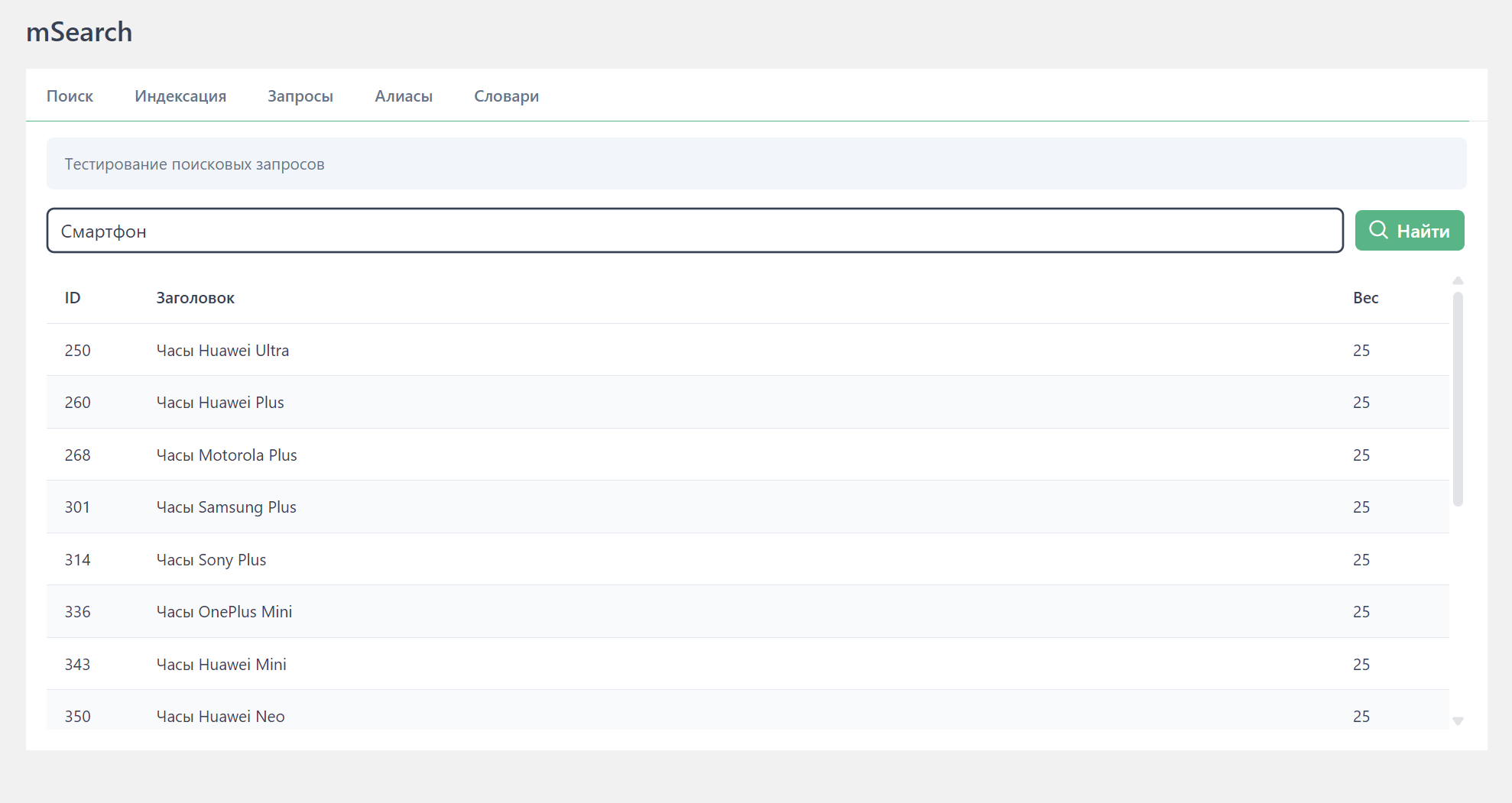Viewport: 1512px width, 803px height.
Task: Open the Словари tab
Action: pyautogui.click(x=506, y=96)
